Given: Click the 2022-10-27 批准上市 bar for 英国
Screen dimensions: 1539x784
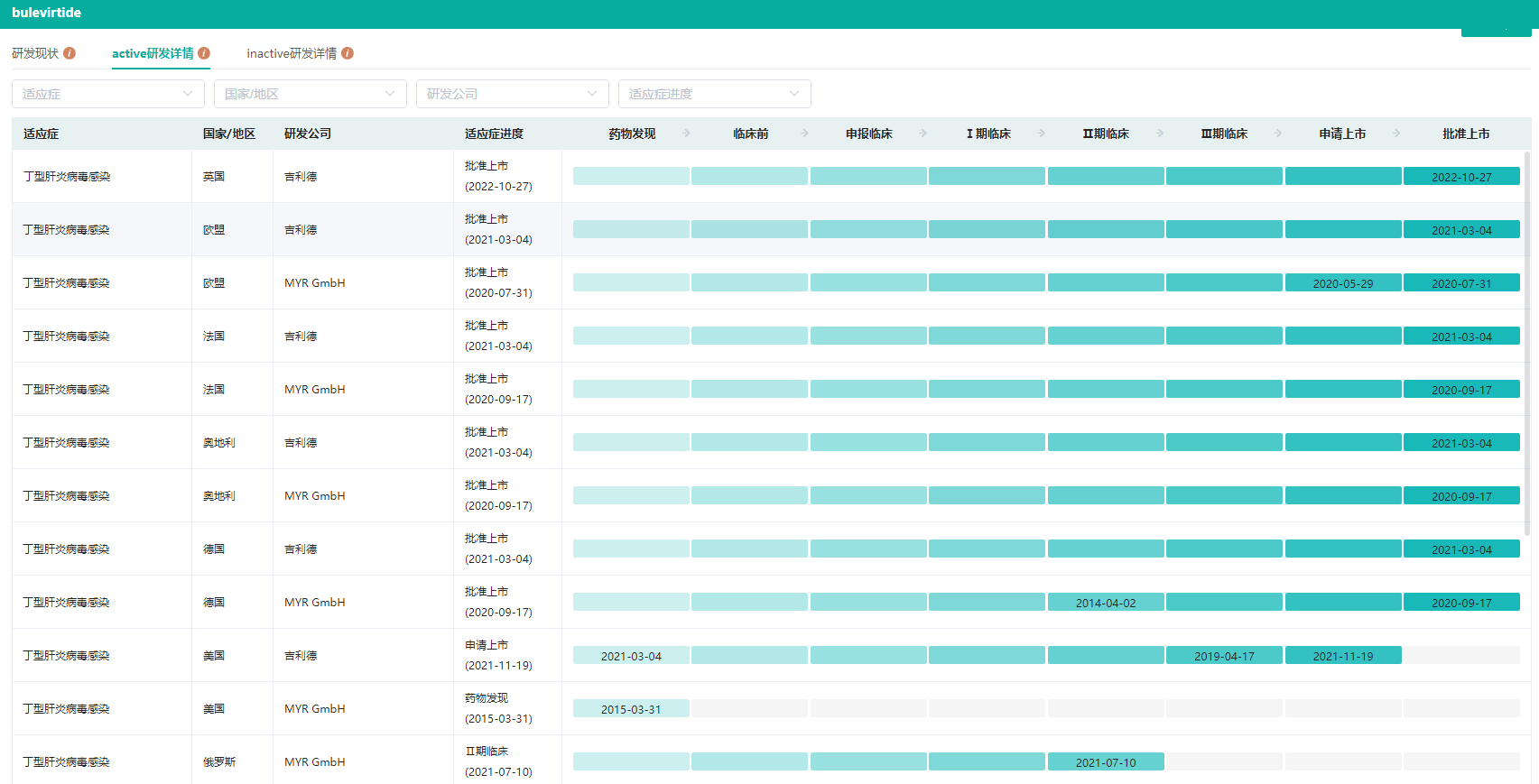Looking at the screenshot, I should click(1461, 177).
